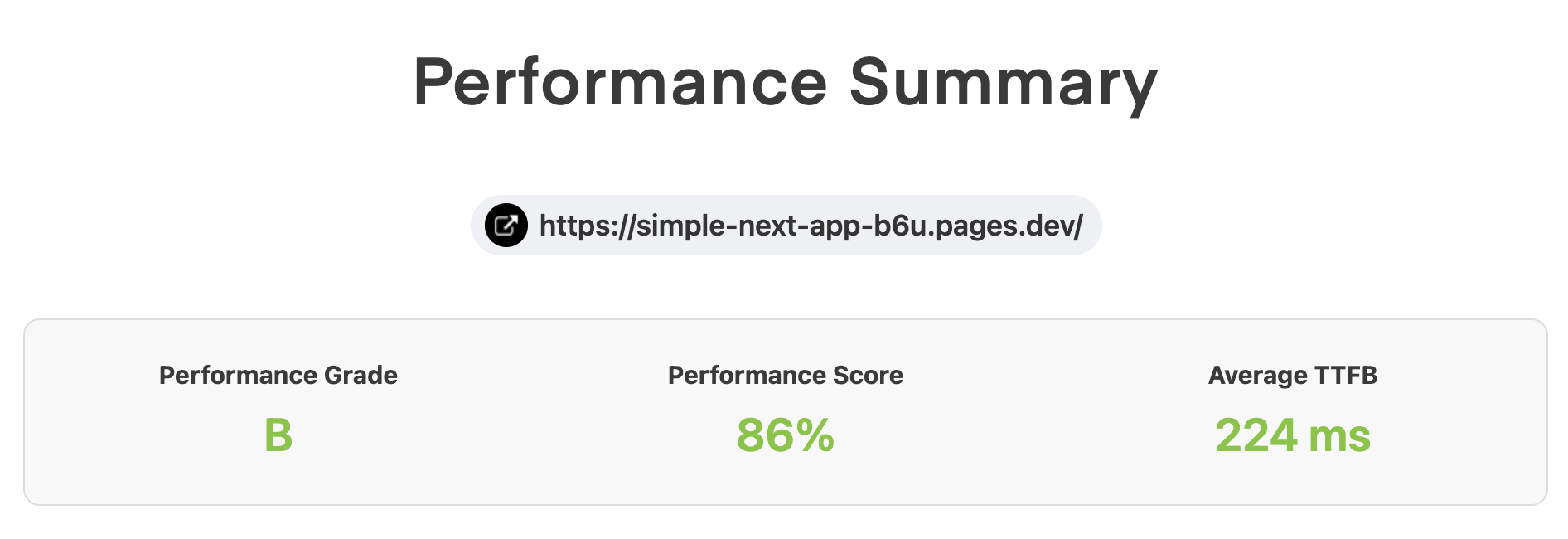Select the "Average TTFB" label
This screenshot has width=1568, height=539.
1292,376
